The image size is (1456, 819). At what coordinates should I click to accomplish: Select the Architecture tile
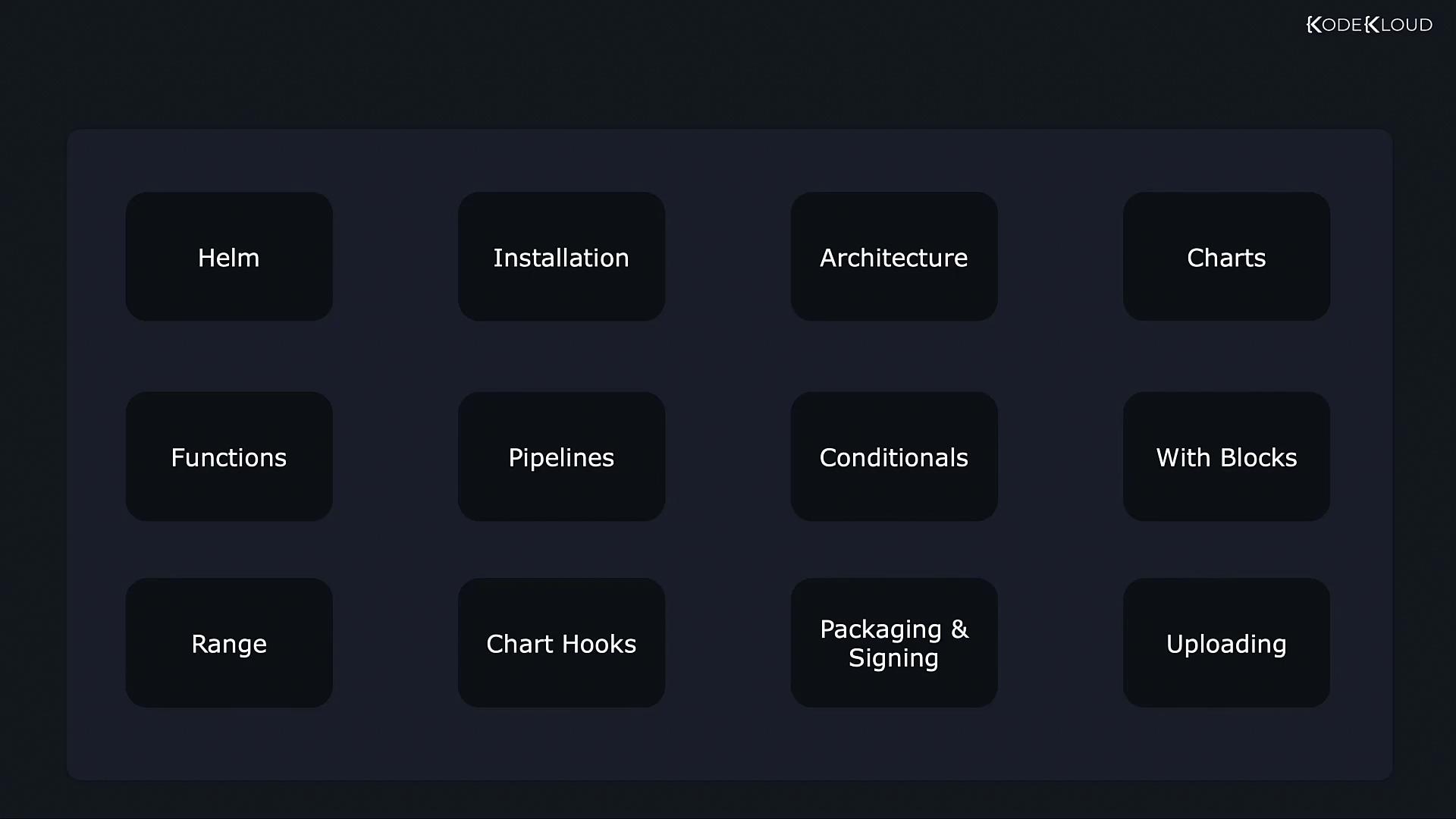[x=893, y=257]
